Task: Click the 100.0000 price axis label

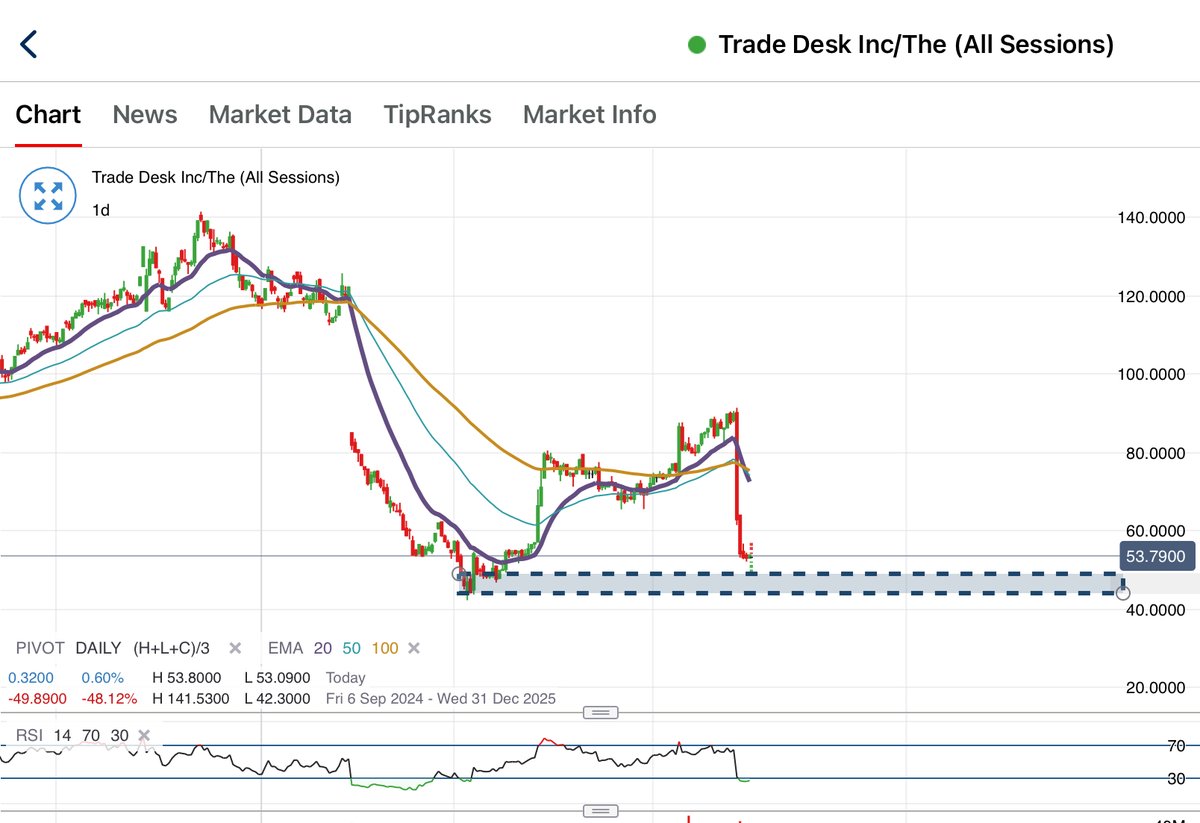Action: pyautogui.click(x=1153, y=374)
